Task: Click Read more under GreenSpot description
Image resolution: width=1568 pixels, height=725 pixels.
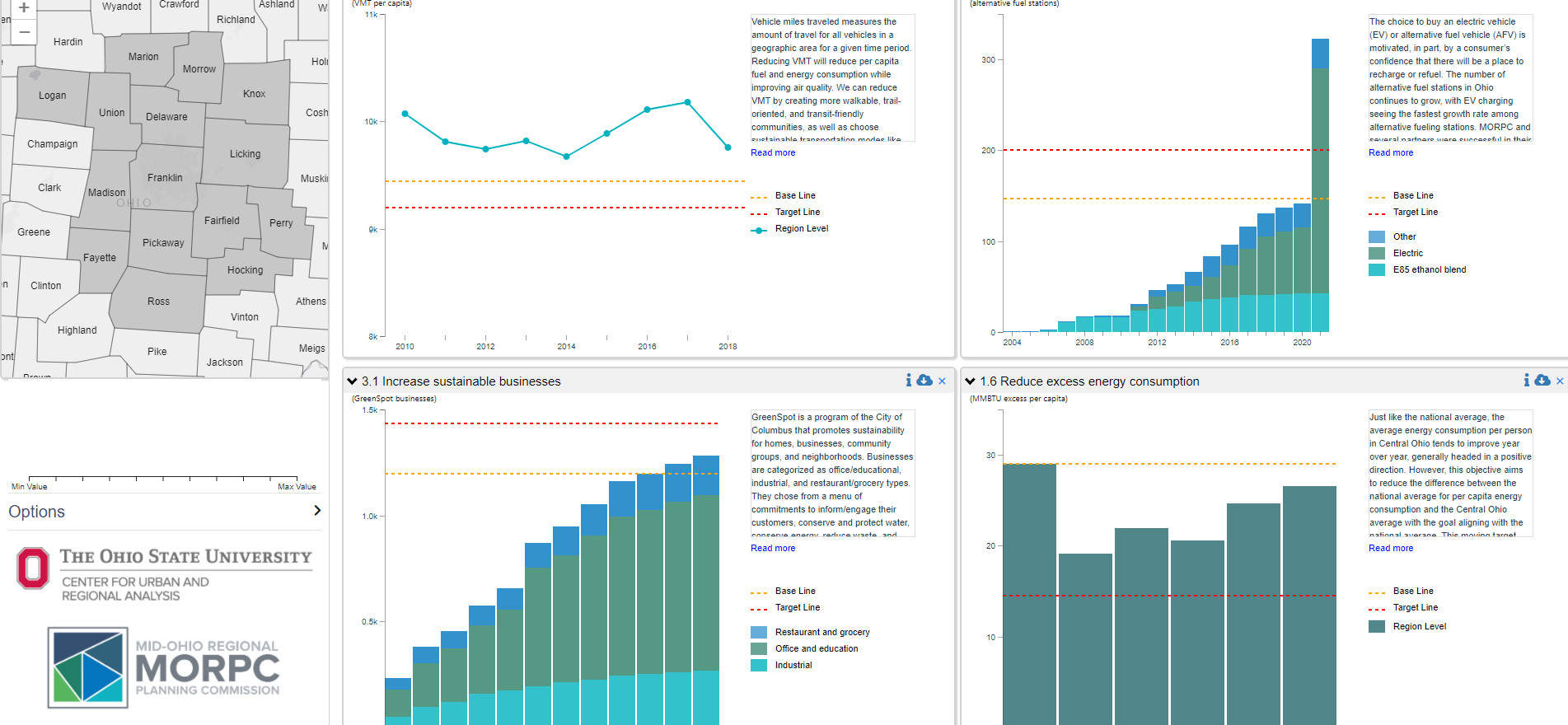Action: (x=773, y=548)
